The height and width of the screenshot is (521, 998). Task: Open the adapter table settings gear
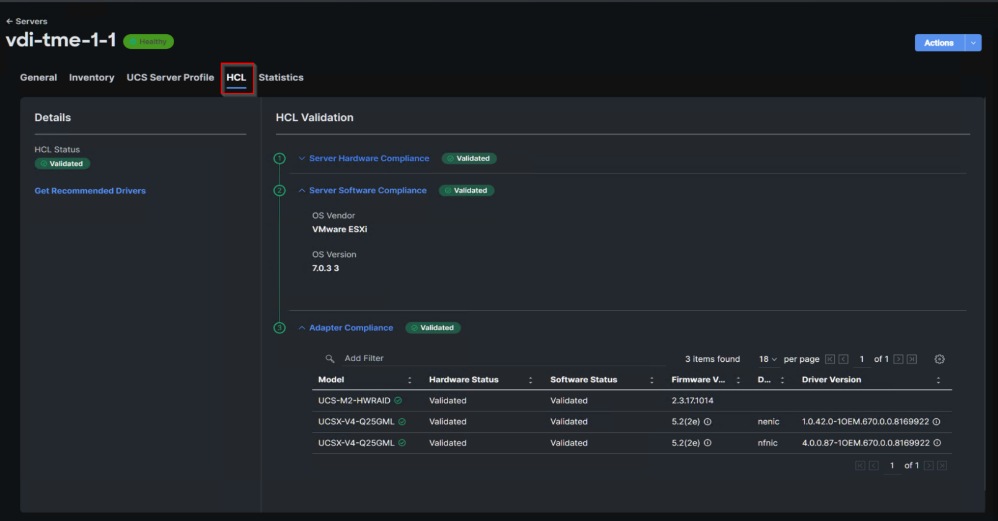pyautogui.click(x=939, y=359)
